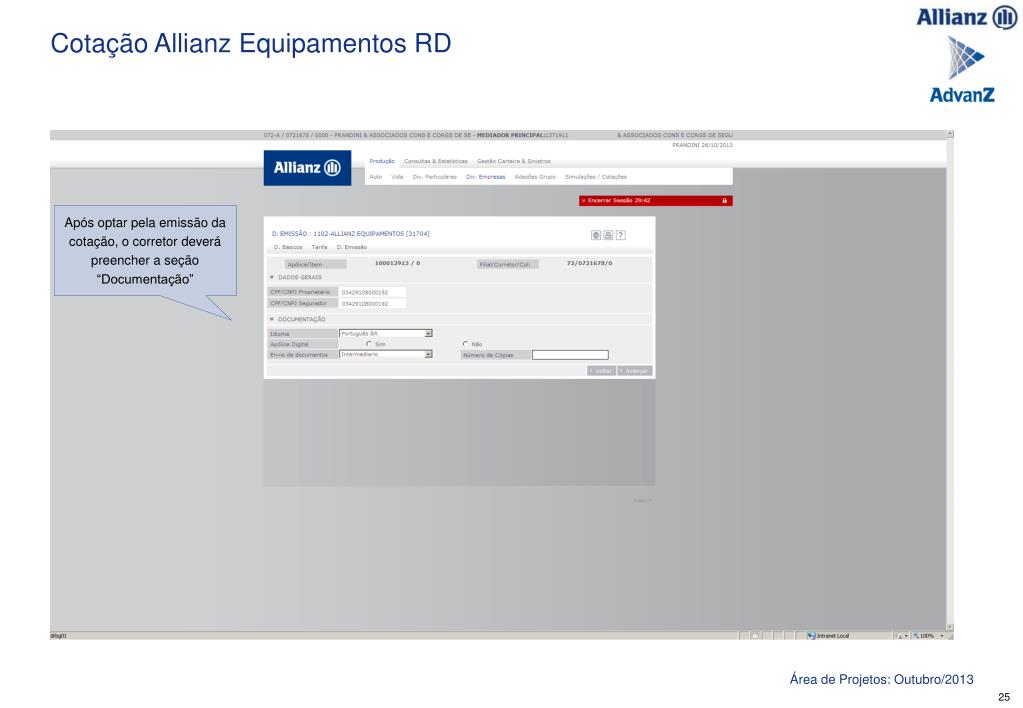The height and width of the screenshot is (708, 1023).
Task: Click the Avançar button
Action: coord(635,371)
